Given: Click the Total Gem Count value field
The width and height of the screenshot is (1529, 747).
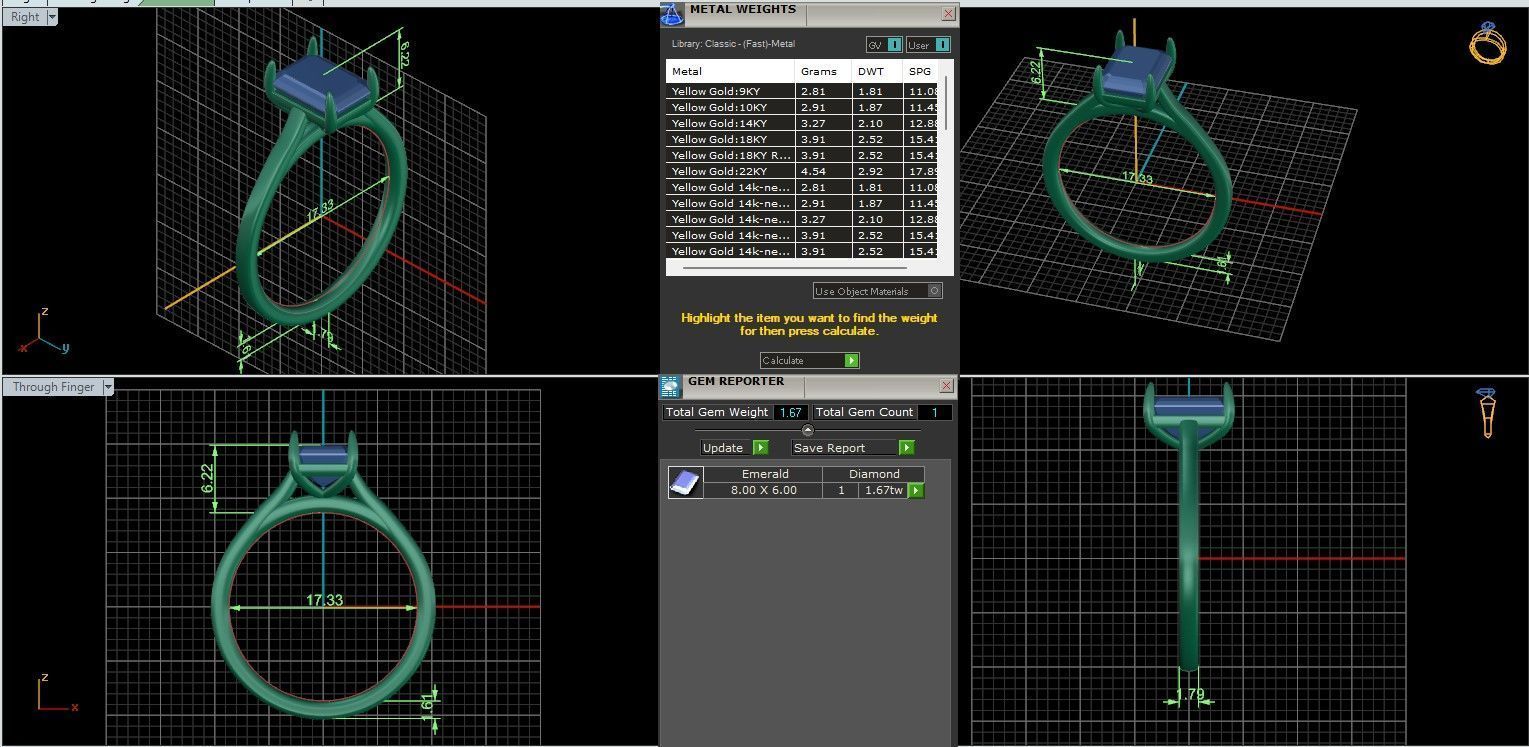Looking at the screenshot, I should 935,412.
